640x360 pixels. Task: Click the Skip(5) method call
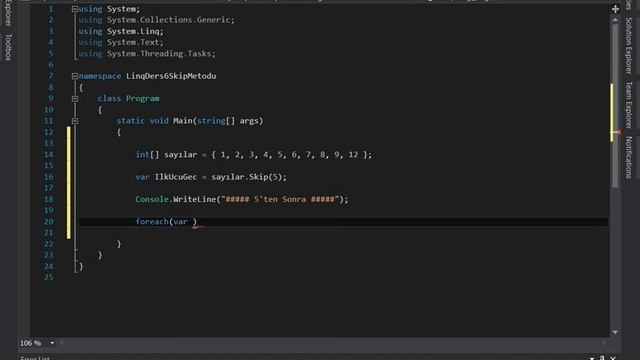pos(265,177)
